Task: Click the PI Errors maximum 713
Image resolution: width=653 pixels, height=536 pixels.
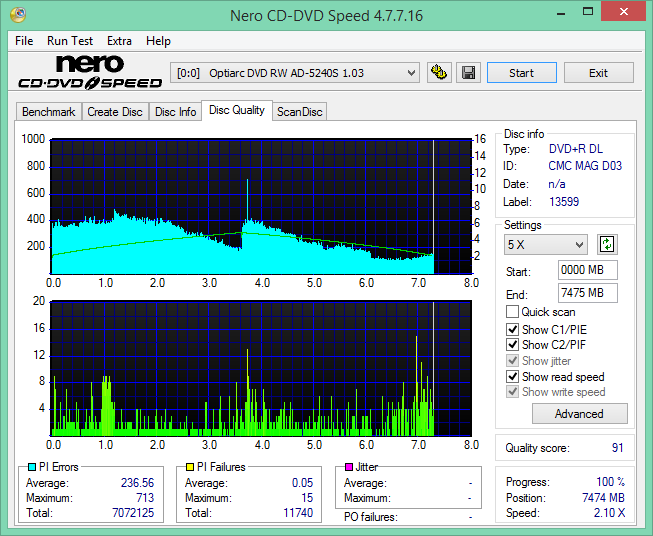Action: (145, 498)
